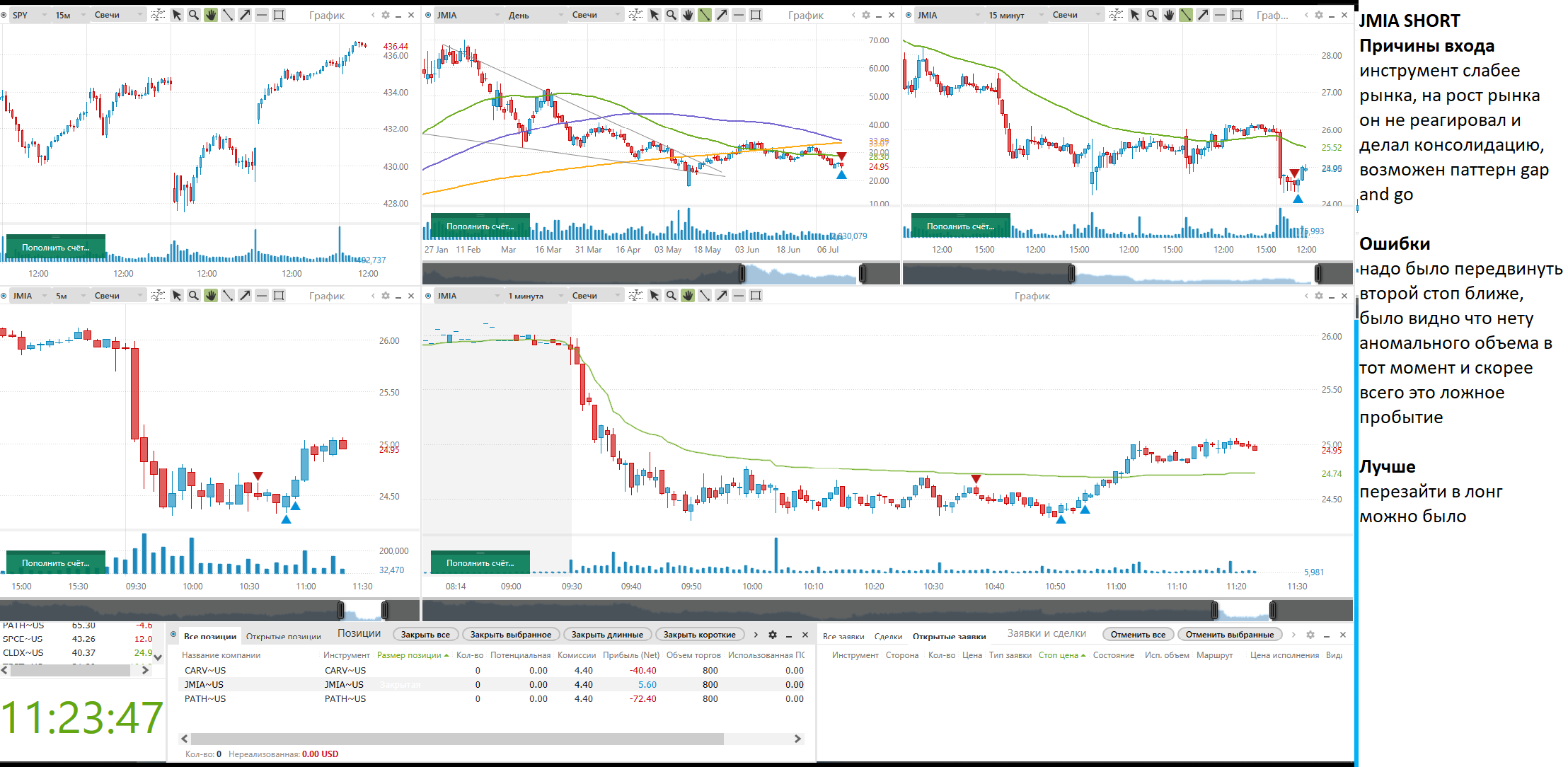Click Закрыть короткие button
Image resolution: width=1568 pixels, height=767 pixels.
(700, 635)
